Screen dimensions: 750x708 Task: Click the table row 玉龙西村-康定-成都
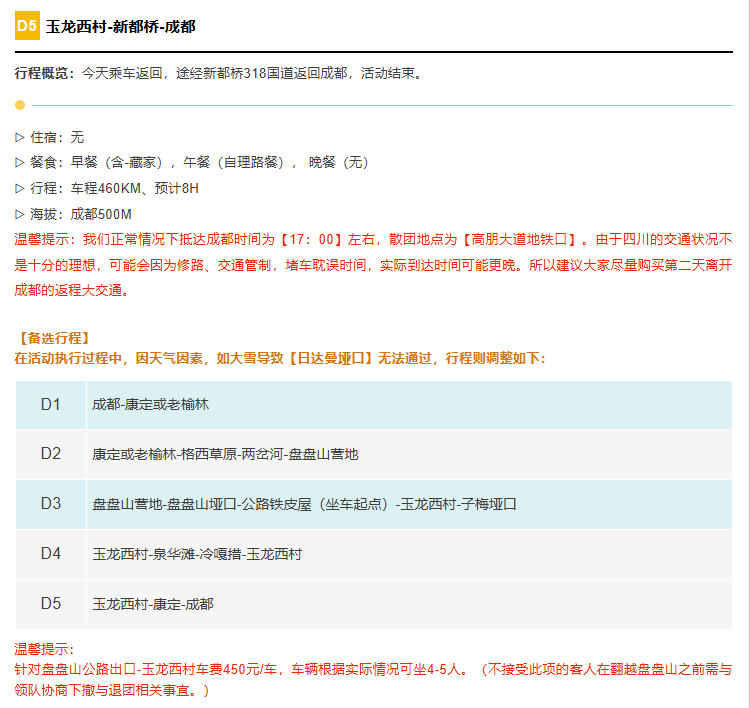pyautogui.click(x=409, y=604)
